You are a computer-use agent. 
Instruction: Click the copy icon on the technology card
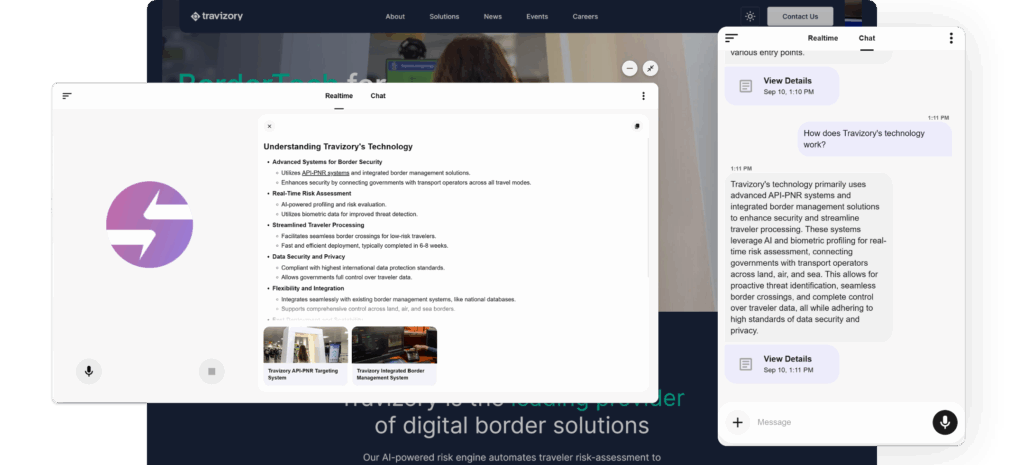637,127
